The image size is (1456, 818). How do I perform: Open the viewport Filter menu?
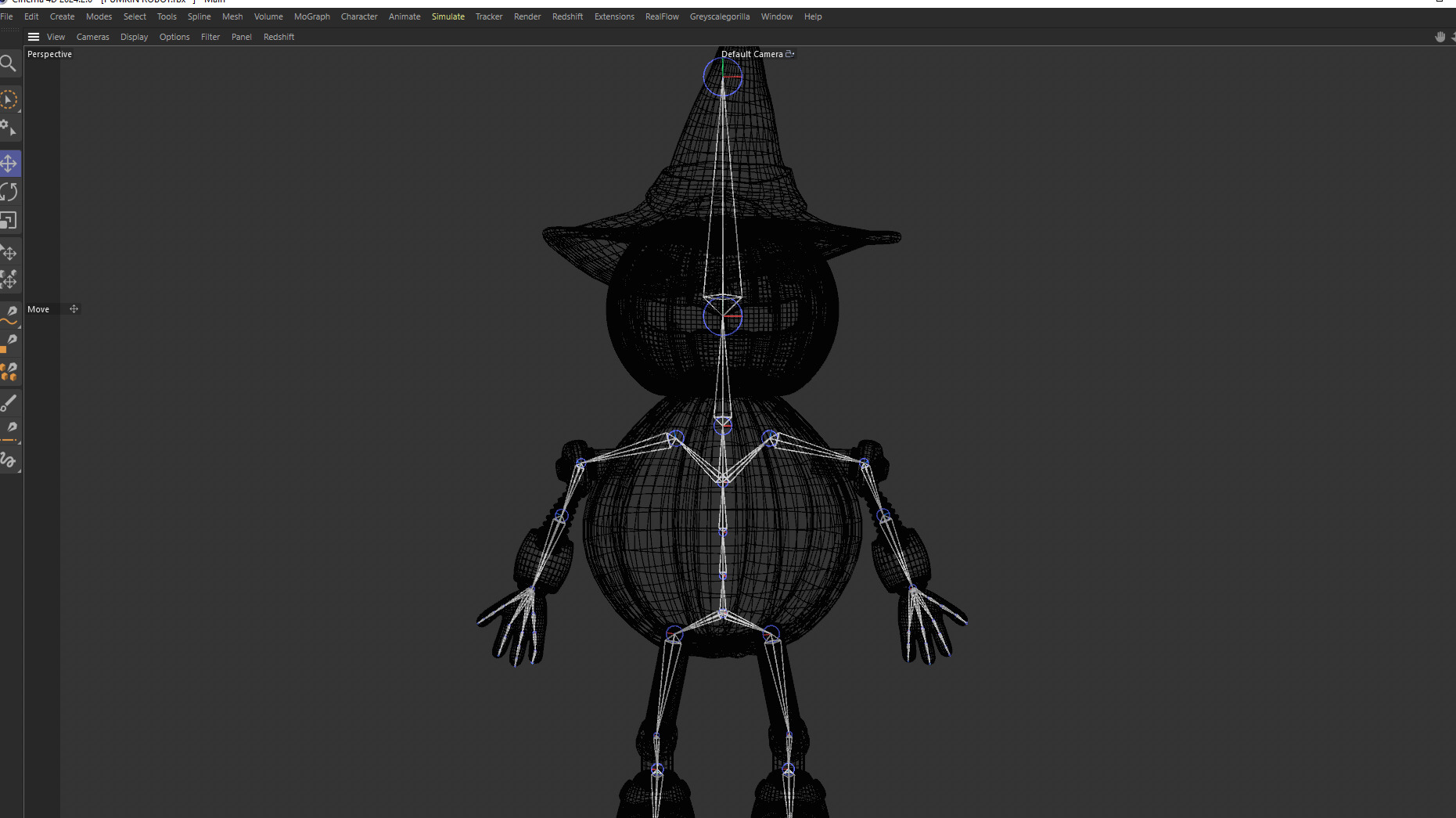(x=210, y=37)
